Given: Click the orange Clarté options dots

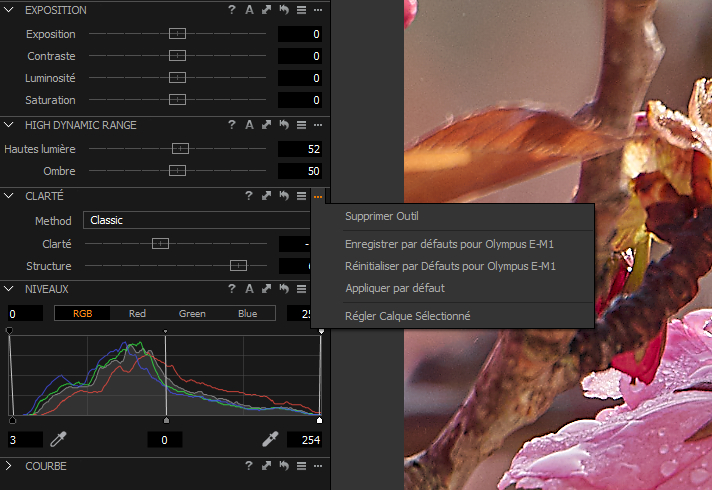Looking at the screenshot, I should pyautogui.click(x=318, y=196).
